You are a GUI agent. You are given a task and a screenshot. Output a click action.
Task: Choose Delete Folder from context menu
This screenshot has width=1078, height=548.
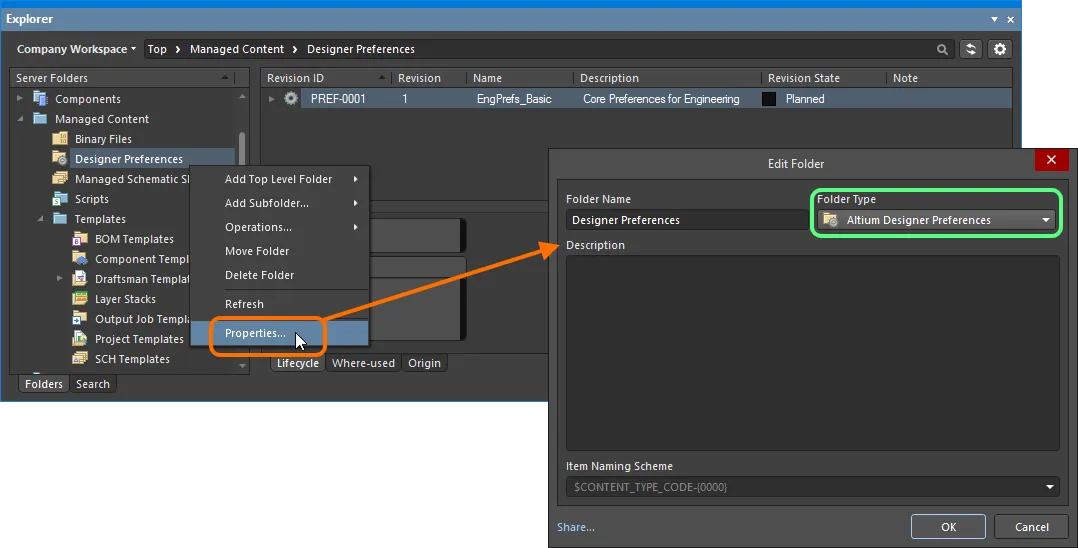279,275
